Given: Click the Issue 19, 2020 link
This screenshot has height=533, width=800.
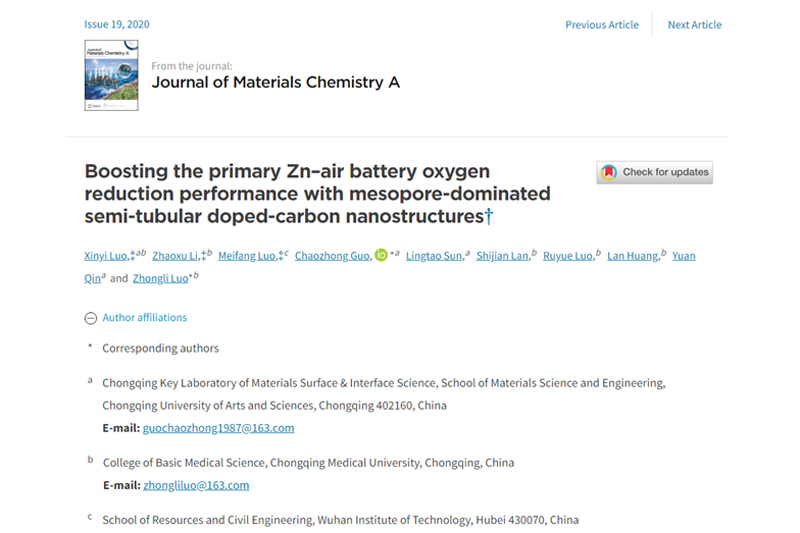Looking at the screenshot, I should click(117, 25).
